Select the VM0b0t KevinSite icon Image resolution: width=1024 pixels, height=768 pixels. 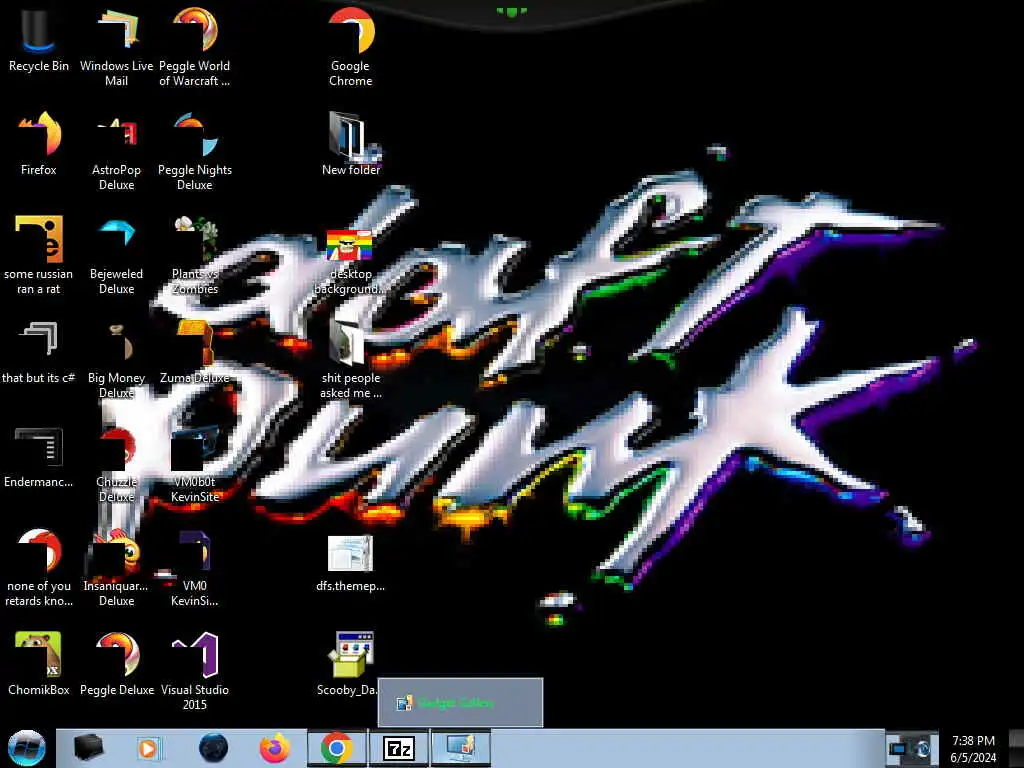click(x=195, y=464)
